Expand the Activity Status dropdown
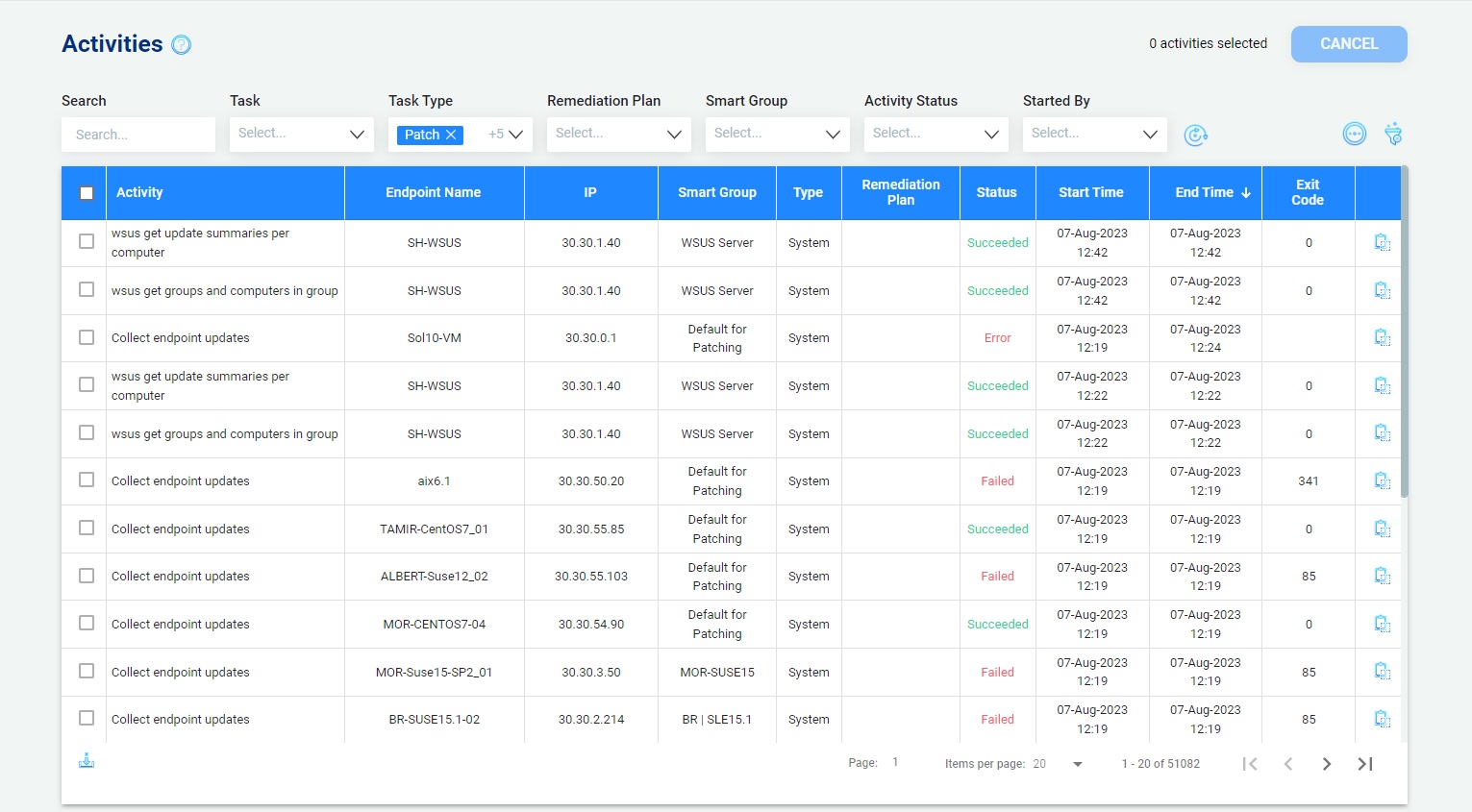 click(x=936, y=135)
